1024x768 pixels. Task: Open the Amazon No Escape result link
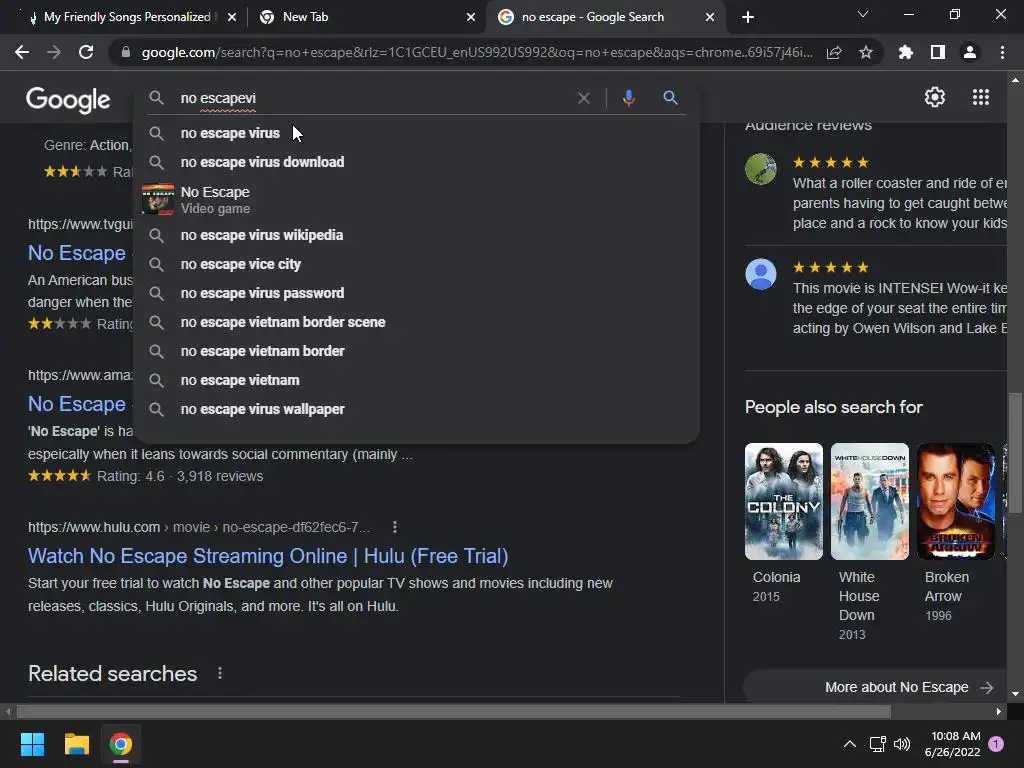click(77, 404)
